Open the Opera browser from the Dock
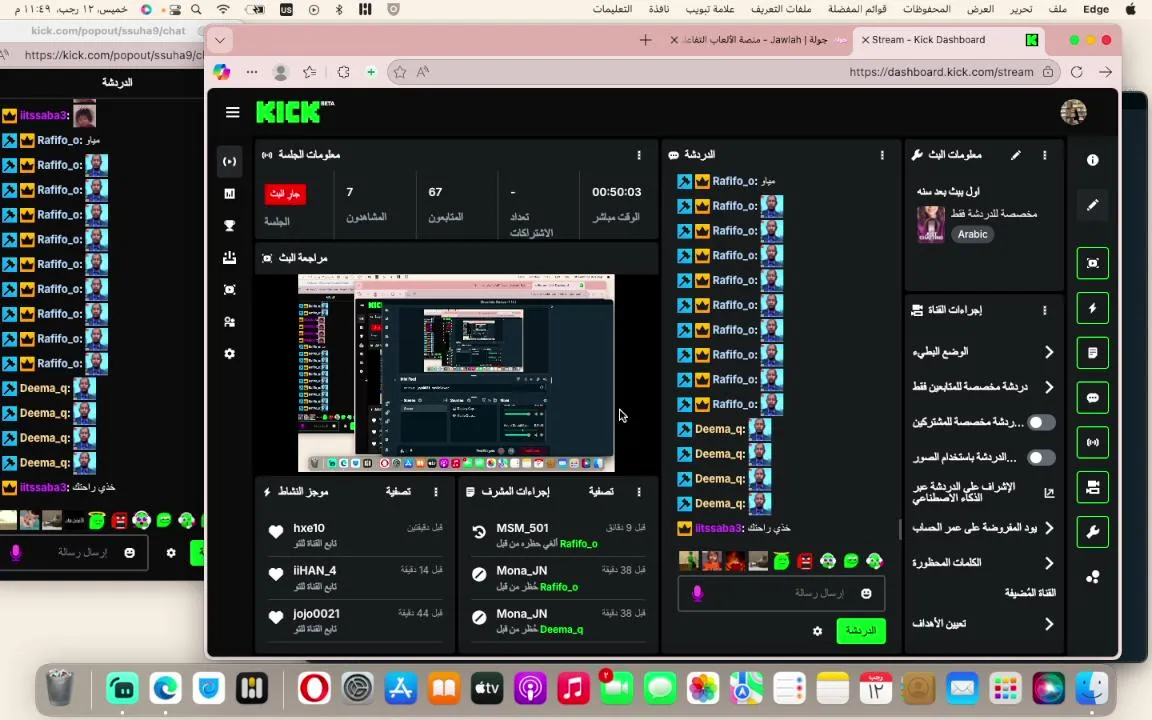 pyautogui.click(x=314, y=689)
